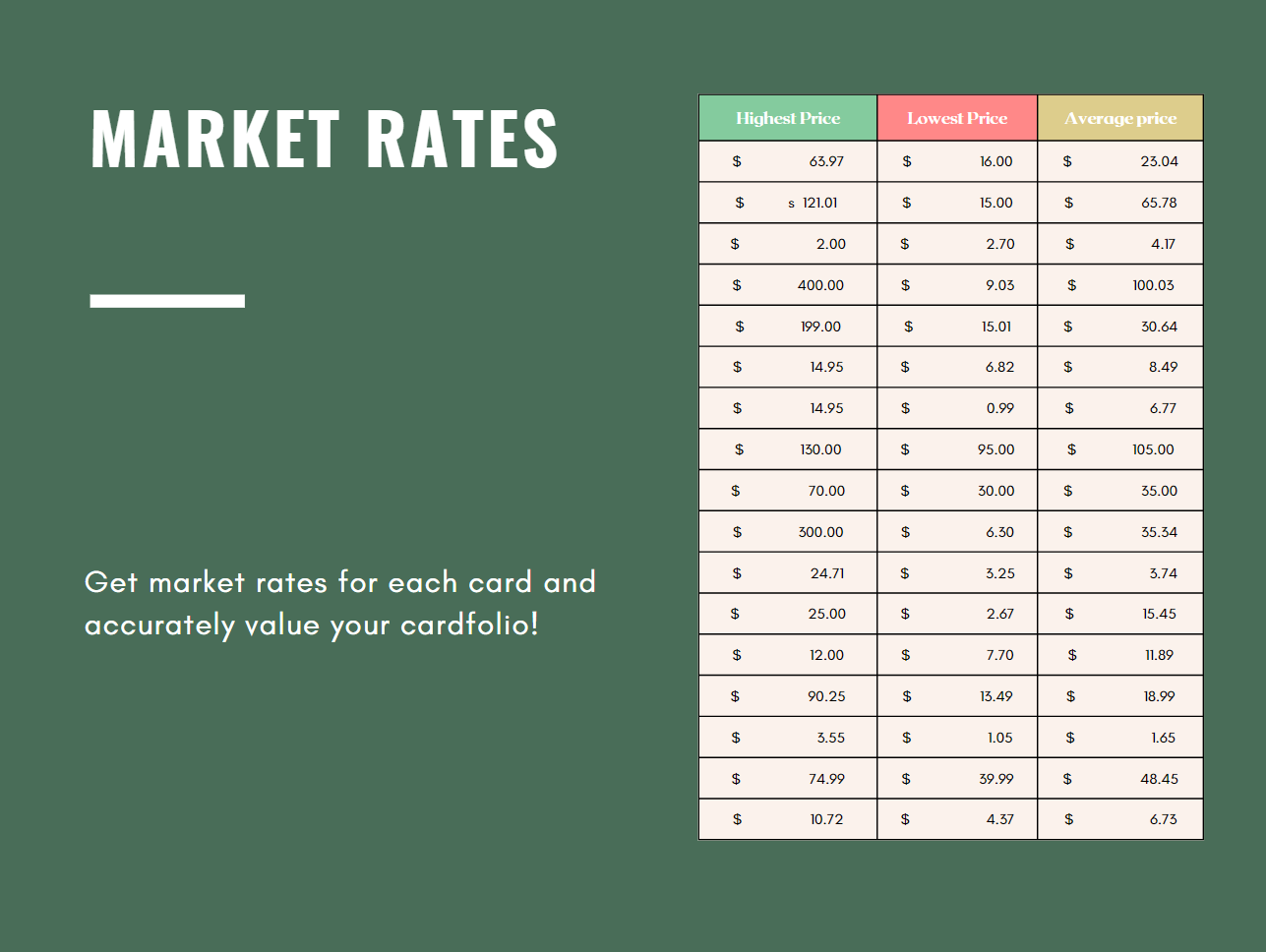Click the Lowest Price column header
This screenshot has height=952, width=1266.
957,118
